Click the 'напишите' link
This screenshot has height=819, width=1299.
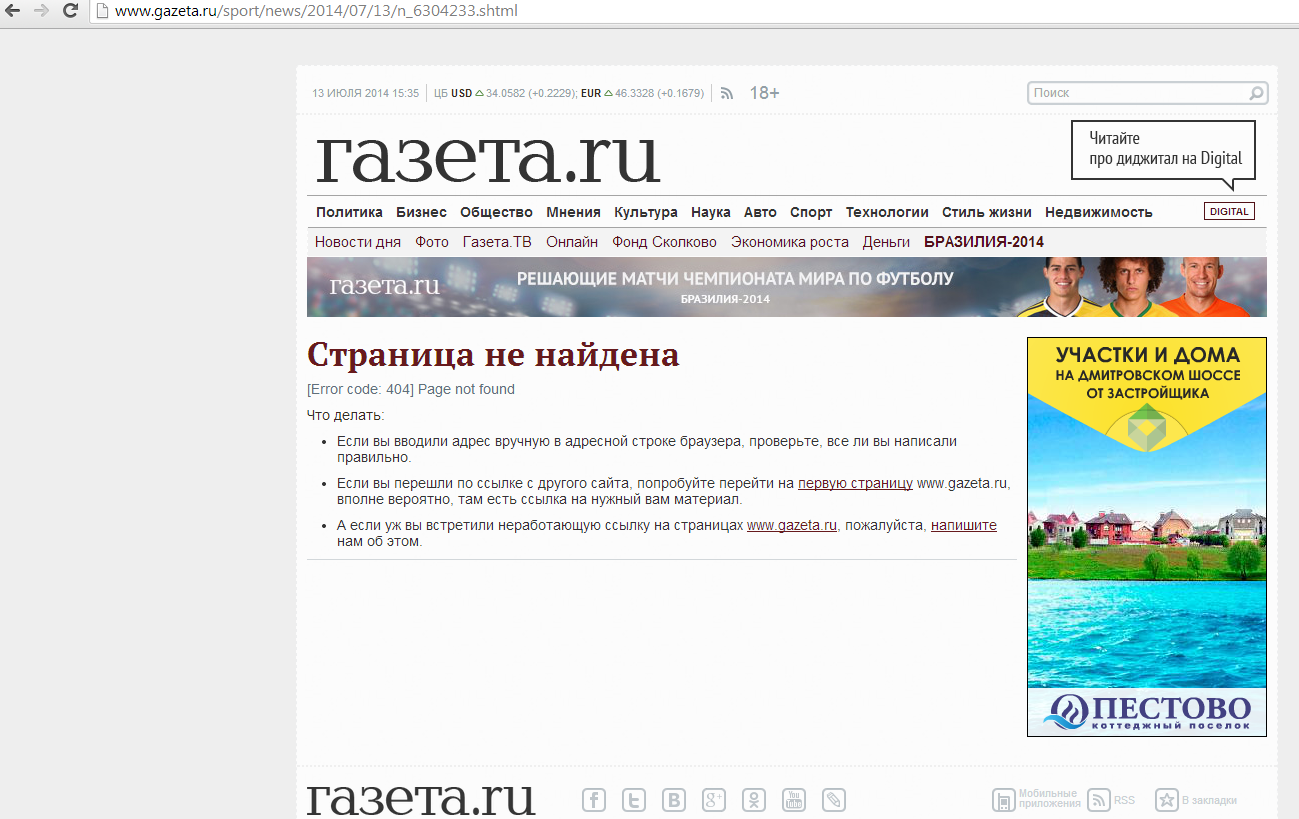coord(963,525)
